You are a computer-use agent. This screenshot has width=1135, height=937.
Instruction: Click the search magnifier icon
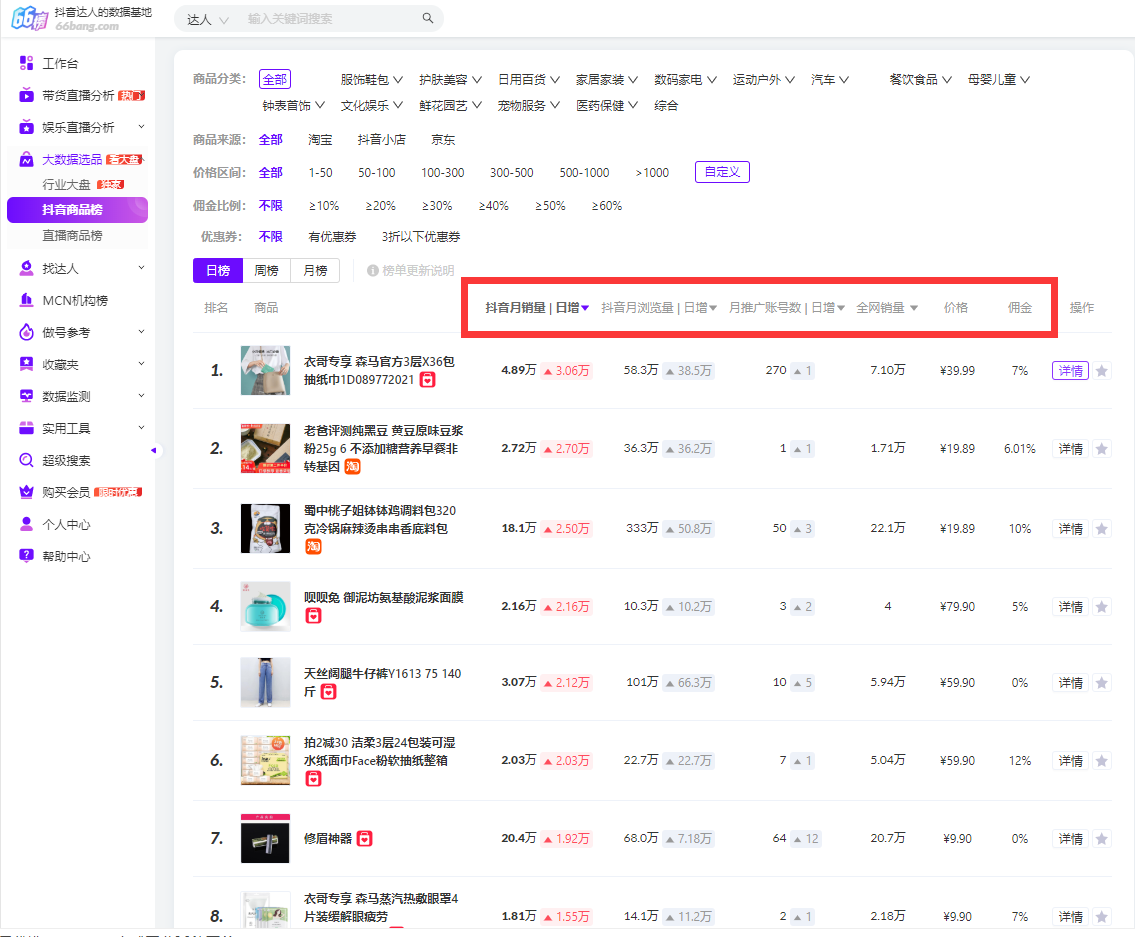coord(428,19)
